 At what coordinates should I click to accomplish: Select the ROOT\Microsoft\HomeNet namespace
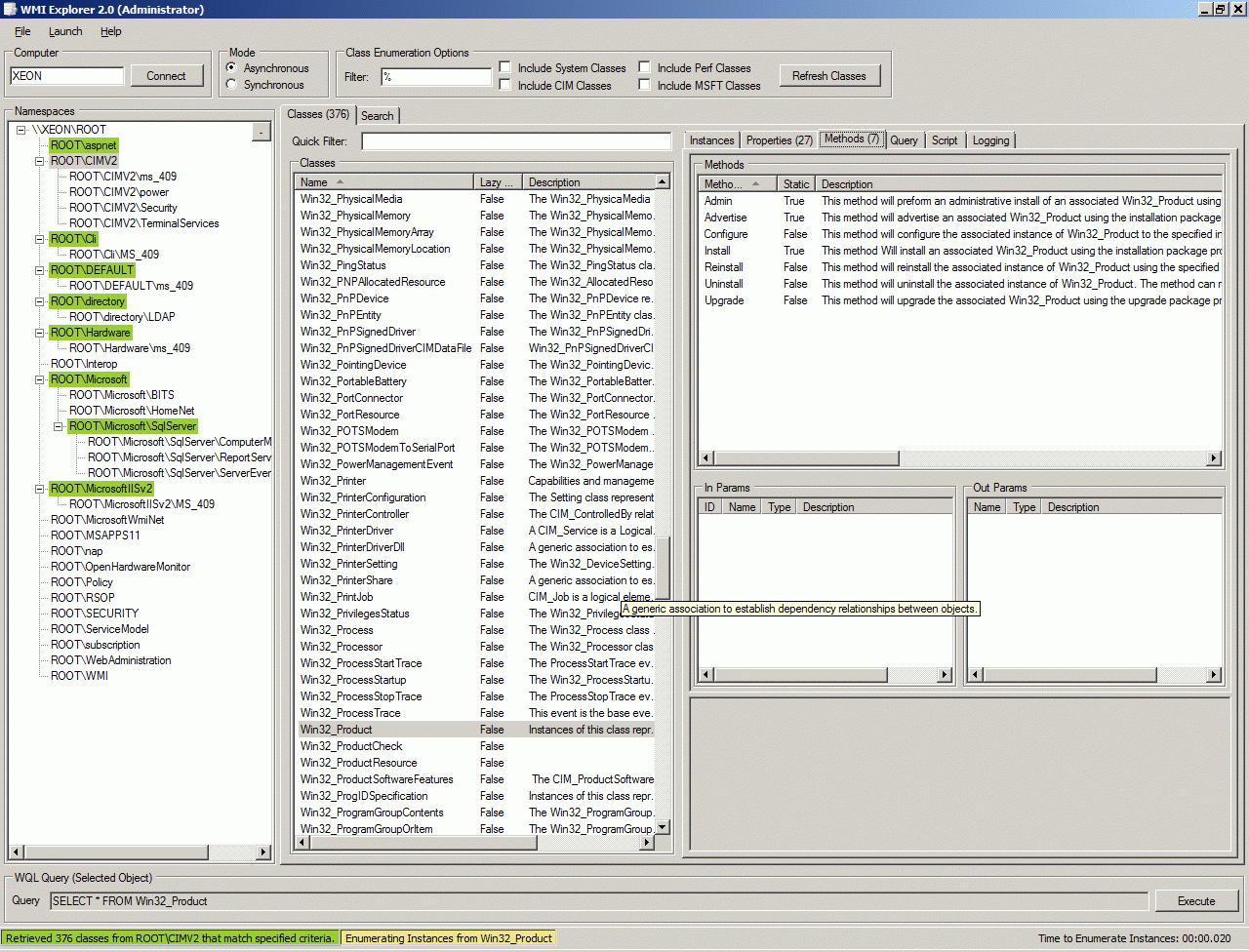(x=132, y=411)
